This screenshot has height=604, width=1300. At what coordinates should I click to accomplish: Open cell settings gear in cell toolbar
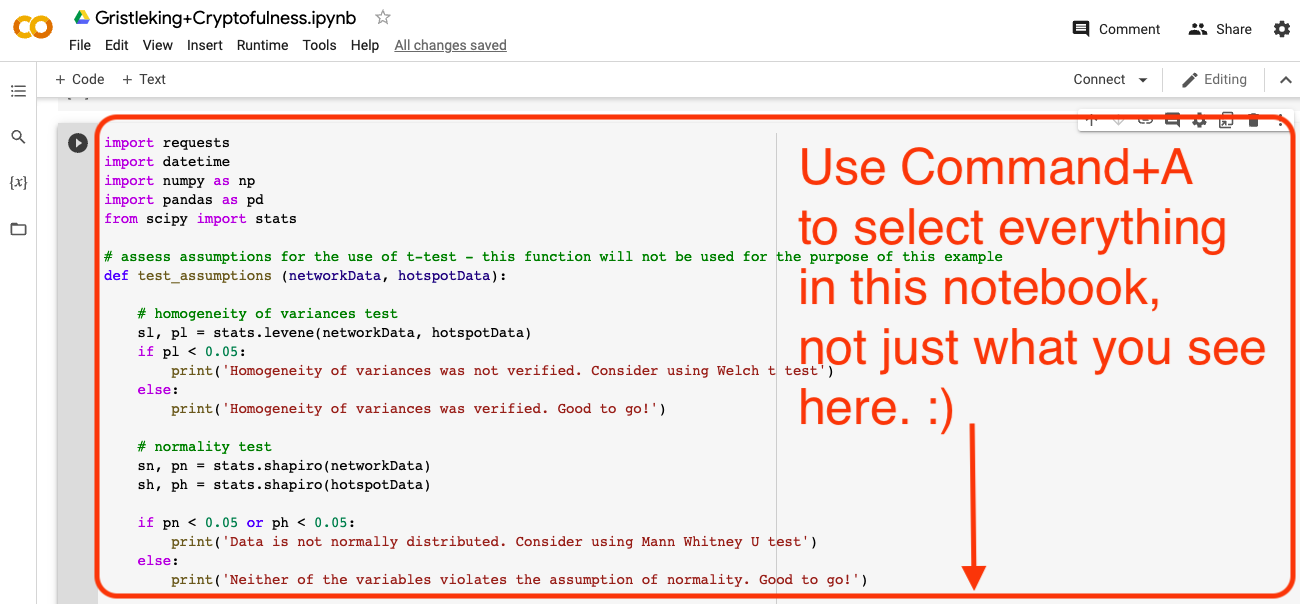pyautogui.click(x=1199, y=120)
